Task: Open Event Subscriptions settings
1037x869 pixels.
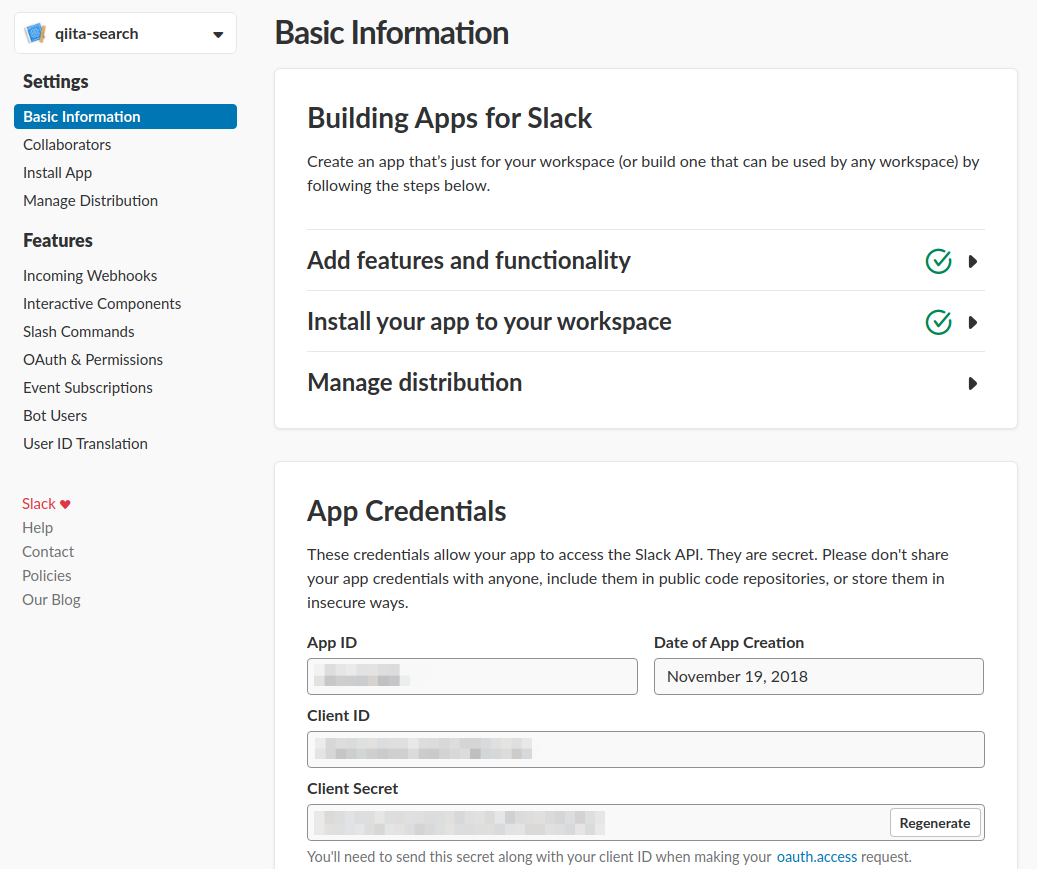Action: 88,388
